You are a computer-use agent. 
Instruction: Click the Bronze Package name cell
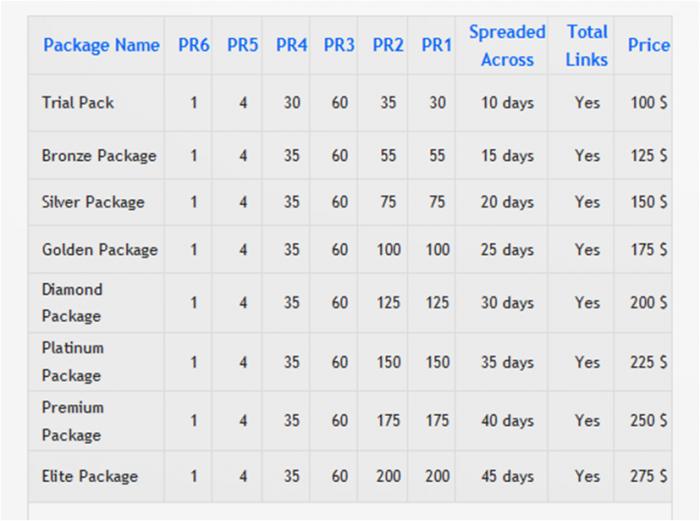99,155
